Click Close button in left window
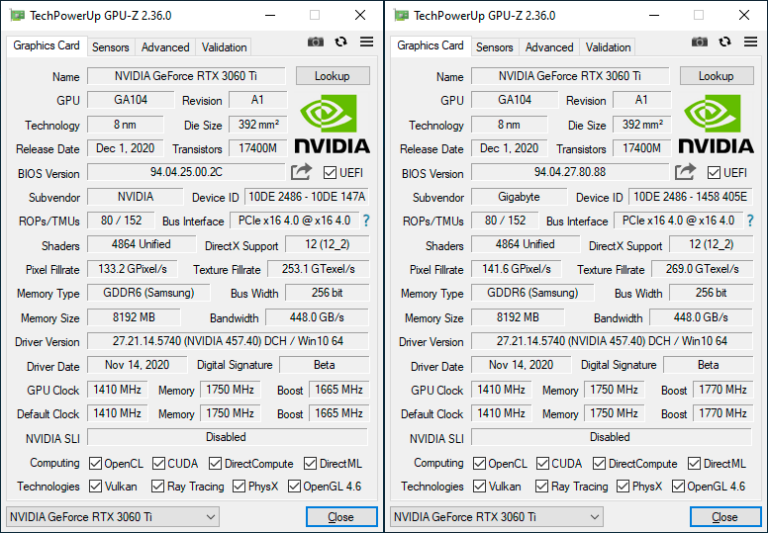 pyautogui.click(x=341, y=517)
